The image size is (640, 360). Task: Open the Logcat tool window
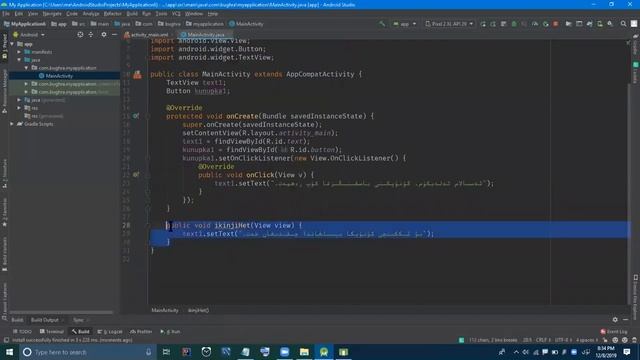coord(110,331)
